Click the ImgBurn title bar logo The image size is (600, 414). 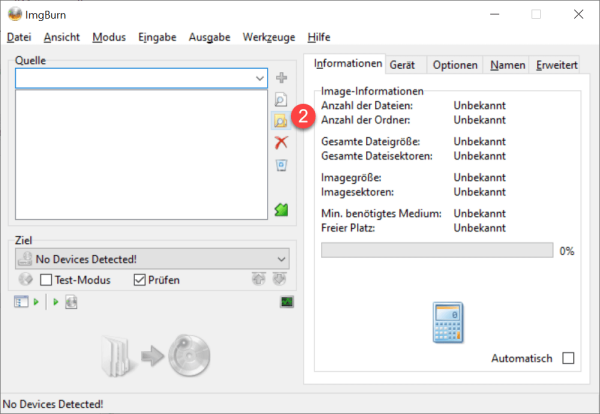[x=15, y=15]
